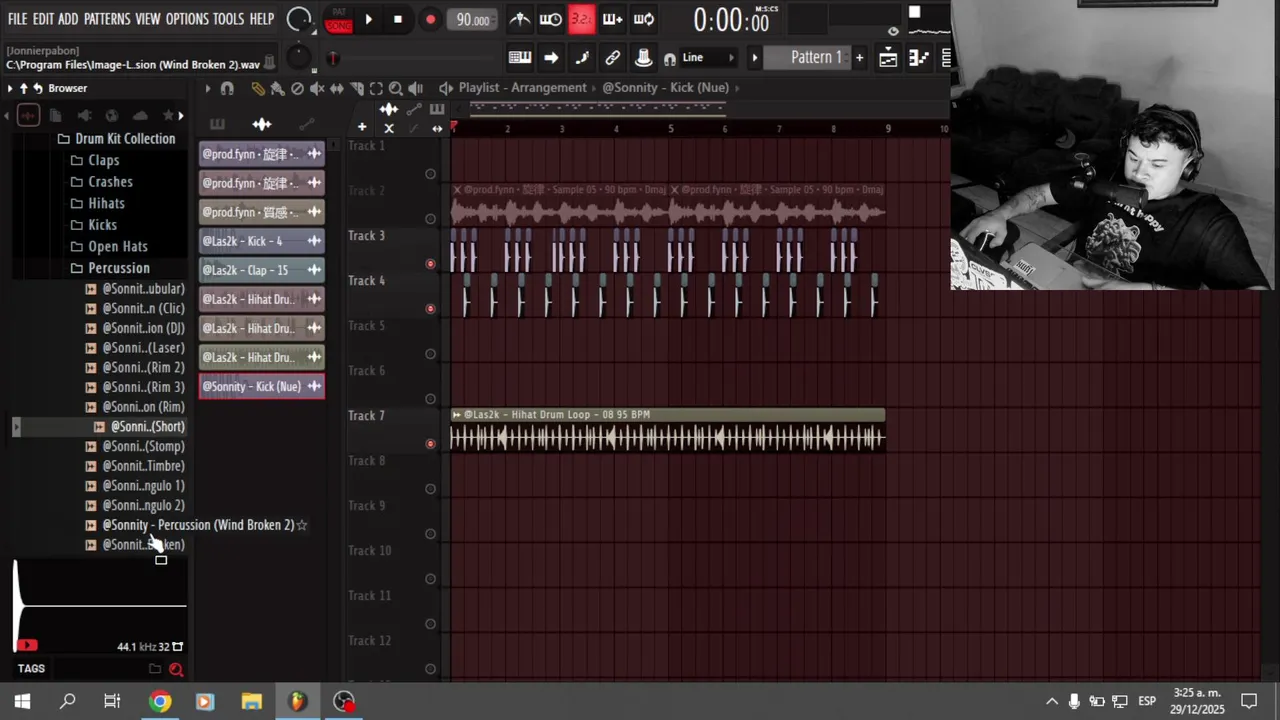1280x720 pixels.
Task: Click the 90.000 tempo field
Action: point(473,20)
